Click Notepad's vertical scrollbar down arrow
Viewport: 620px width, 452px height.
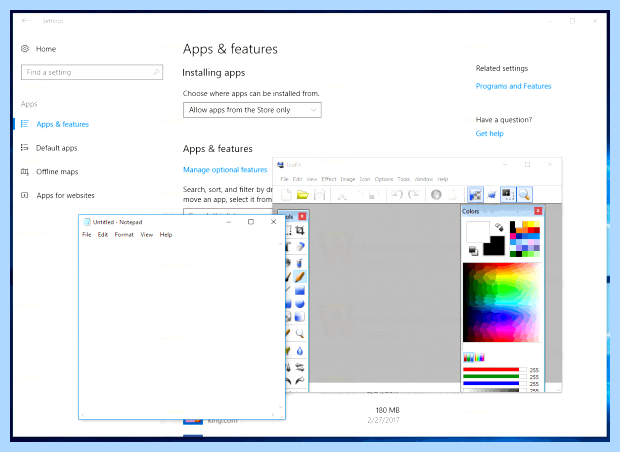[x=280, y=407]
